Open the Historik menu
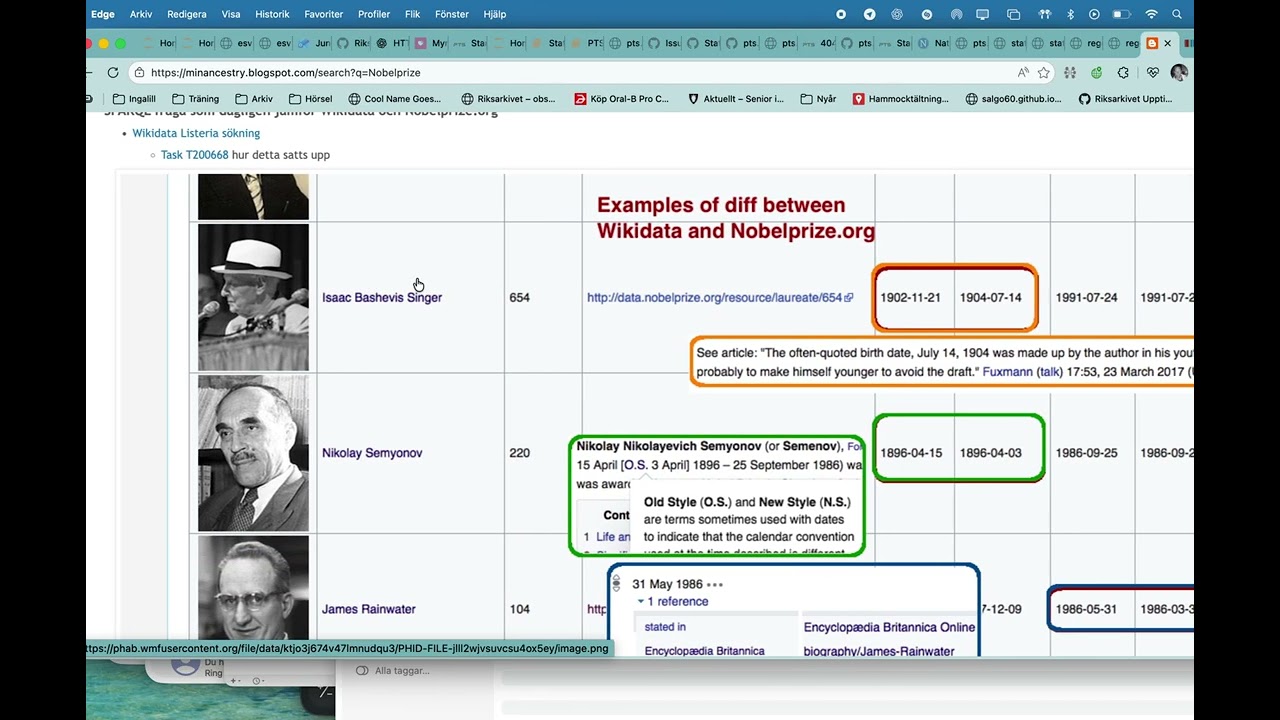Viewport: 1280px width, 720px height. [x=272, y=14]
